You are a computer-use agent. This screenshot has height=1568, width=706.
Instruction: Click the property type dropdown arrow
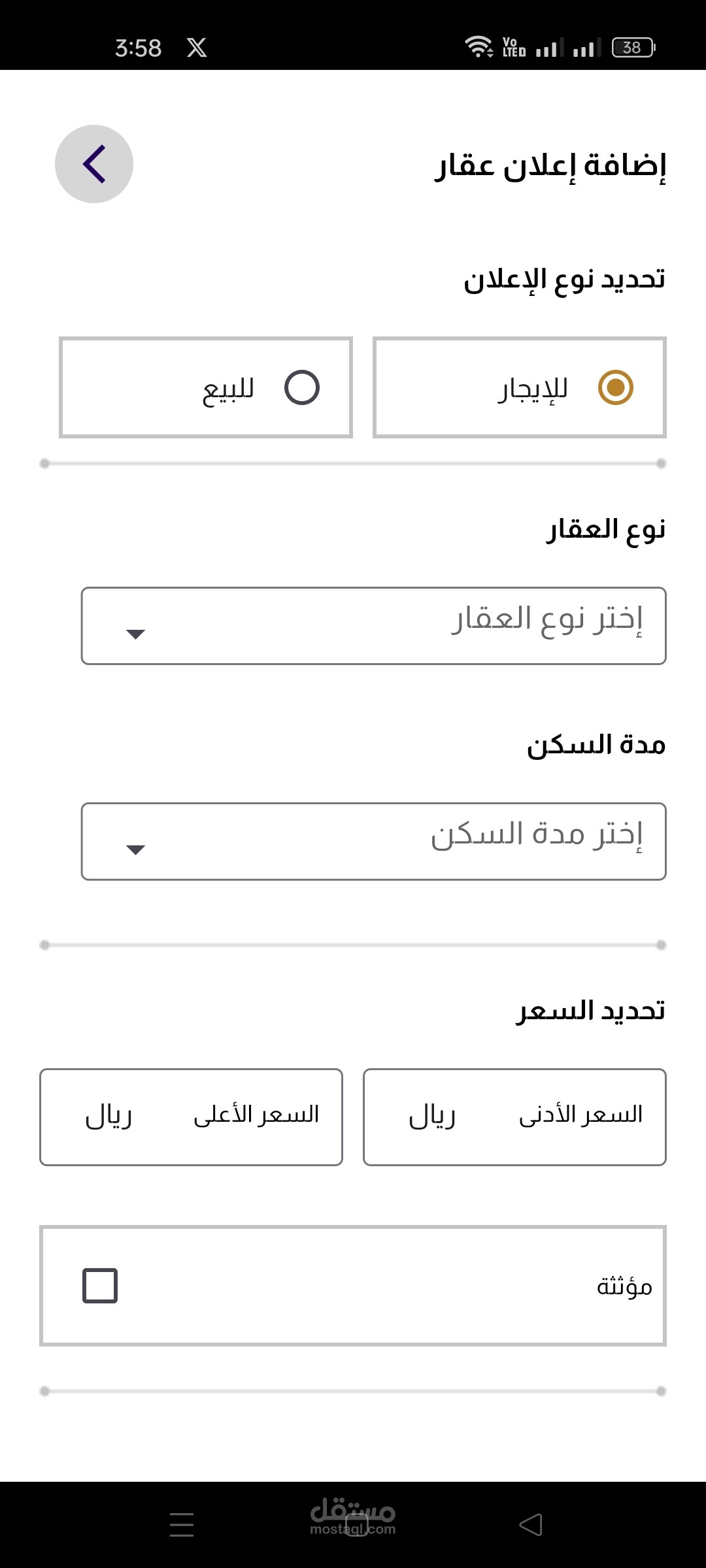[x=135, y=634]
